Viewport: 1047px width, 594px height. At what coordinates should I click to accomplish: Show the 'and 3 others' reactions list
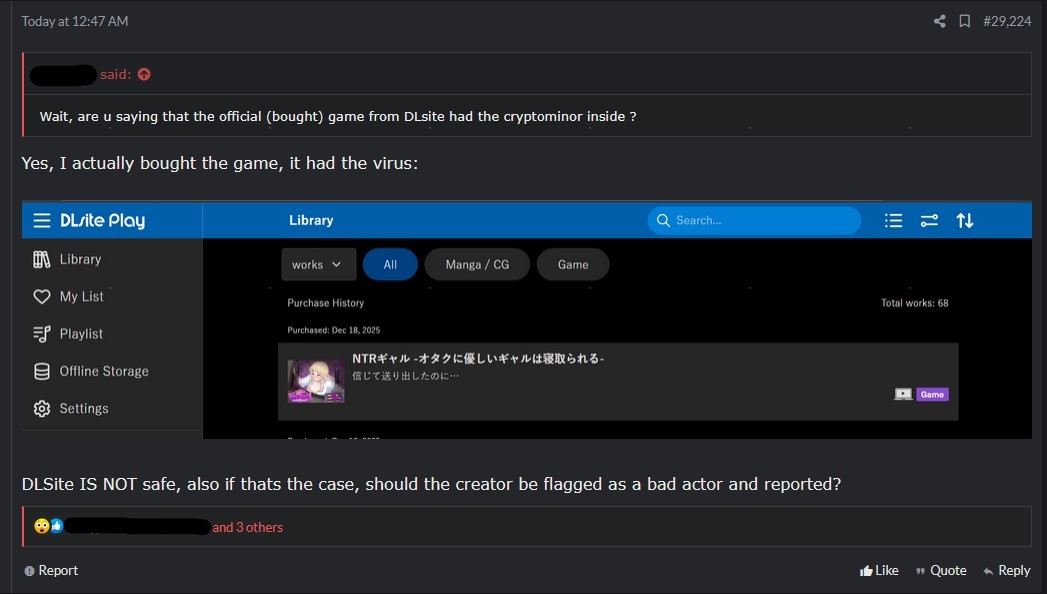(247, 527)
